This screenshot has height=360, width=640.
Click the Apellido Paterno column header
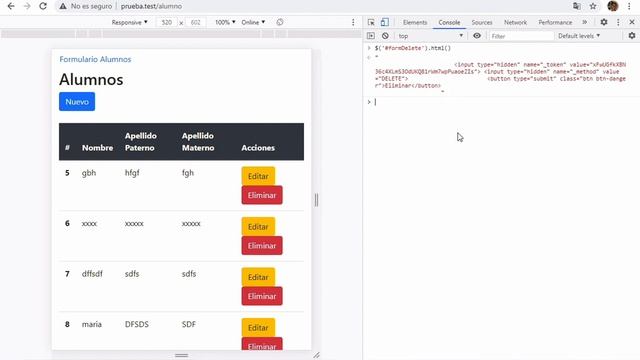tap(141, 142)
